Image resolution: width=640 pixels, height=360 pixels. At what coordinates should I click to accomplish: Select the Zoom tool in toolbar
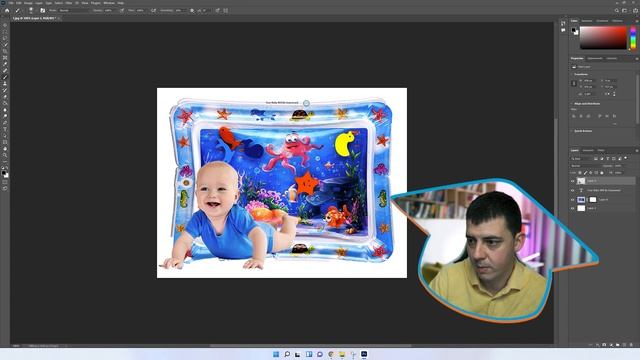[x=5, y=156]
